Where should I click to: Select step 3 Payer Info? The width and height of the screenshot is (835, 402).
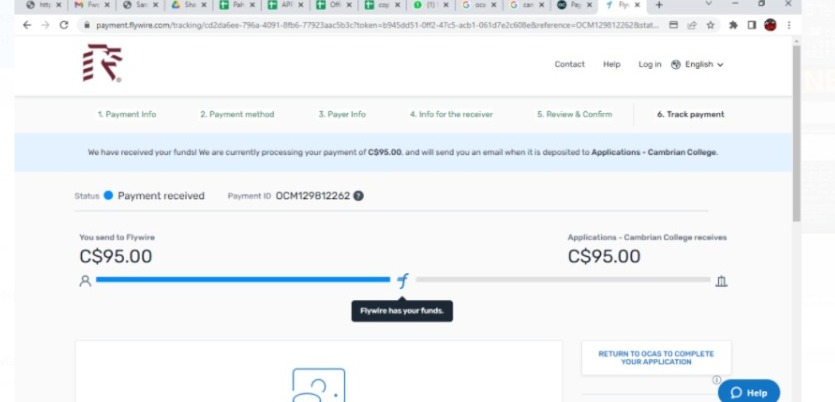click(342, 114)
